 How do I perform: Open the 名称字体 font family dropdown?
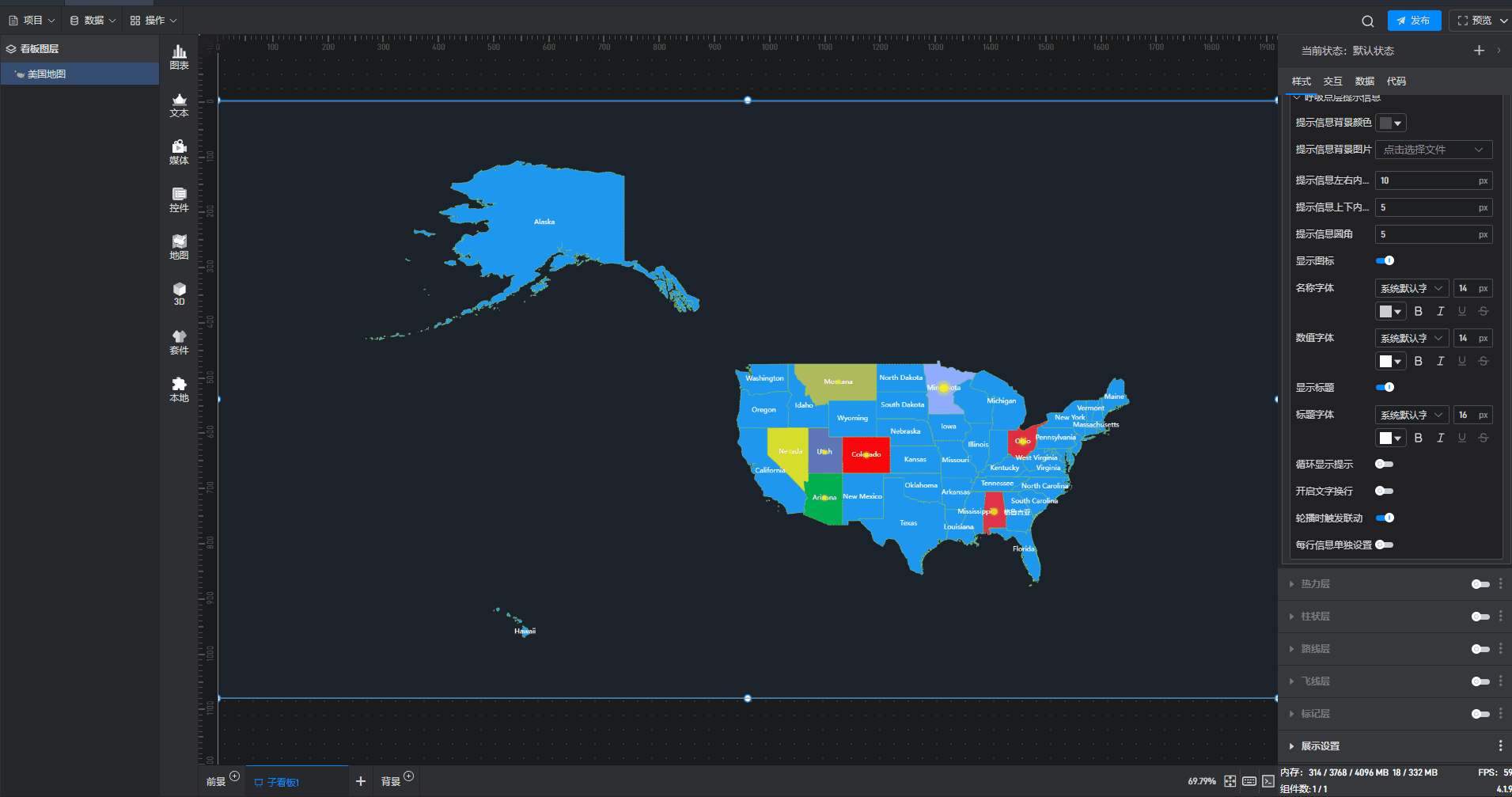pyautogui.click(x=1412, y=288)
